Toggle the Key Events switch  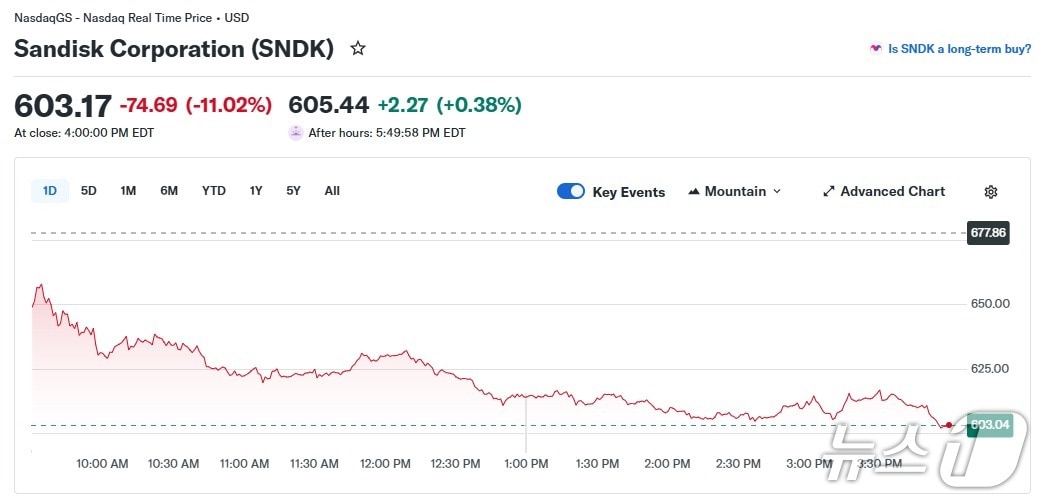coord(571,191)
